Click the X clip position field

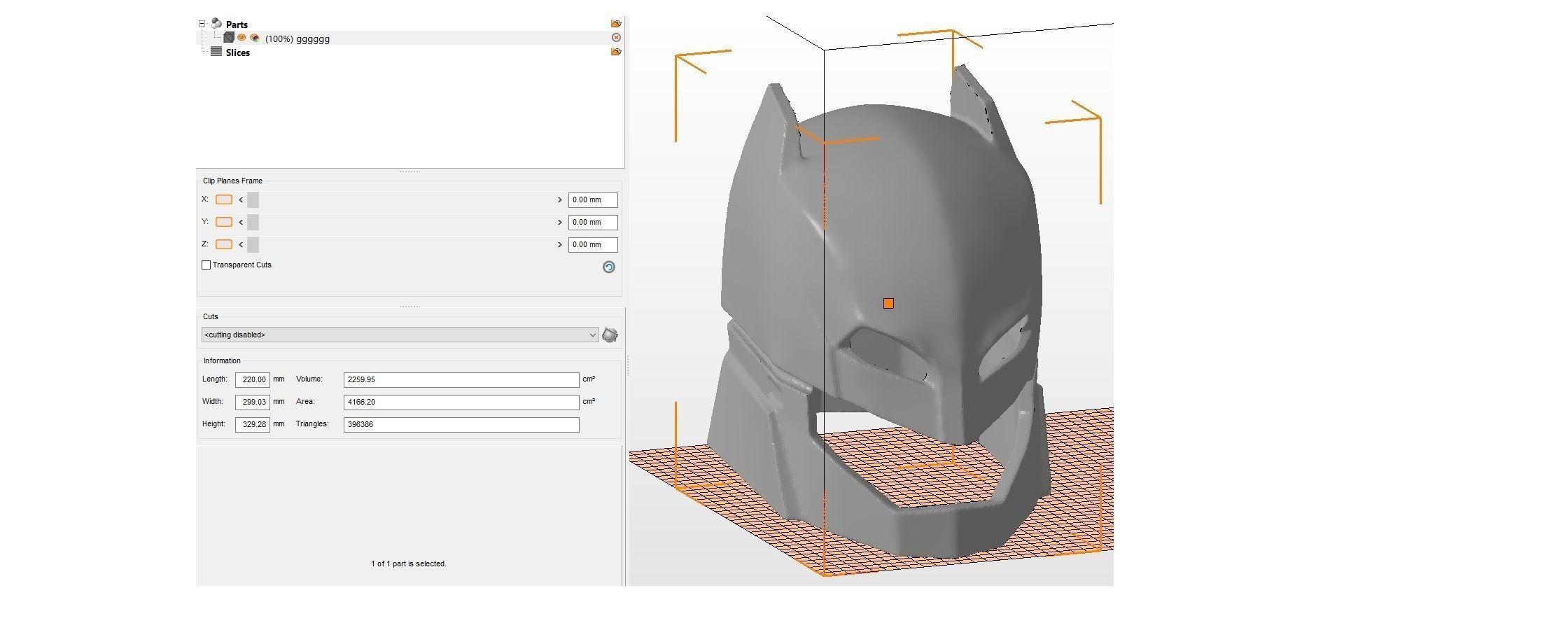point(593,200)
